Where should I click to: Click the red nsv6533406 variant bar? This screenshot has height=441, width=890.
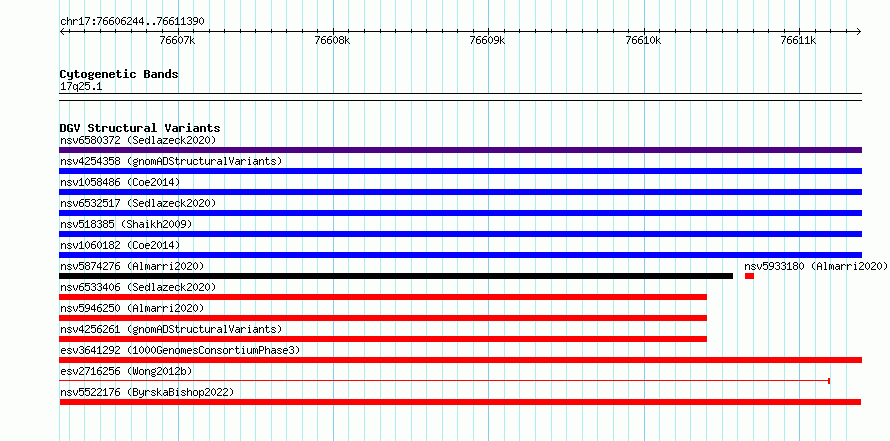[x=383, y=297]
